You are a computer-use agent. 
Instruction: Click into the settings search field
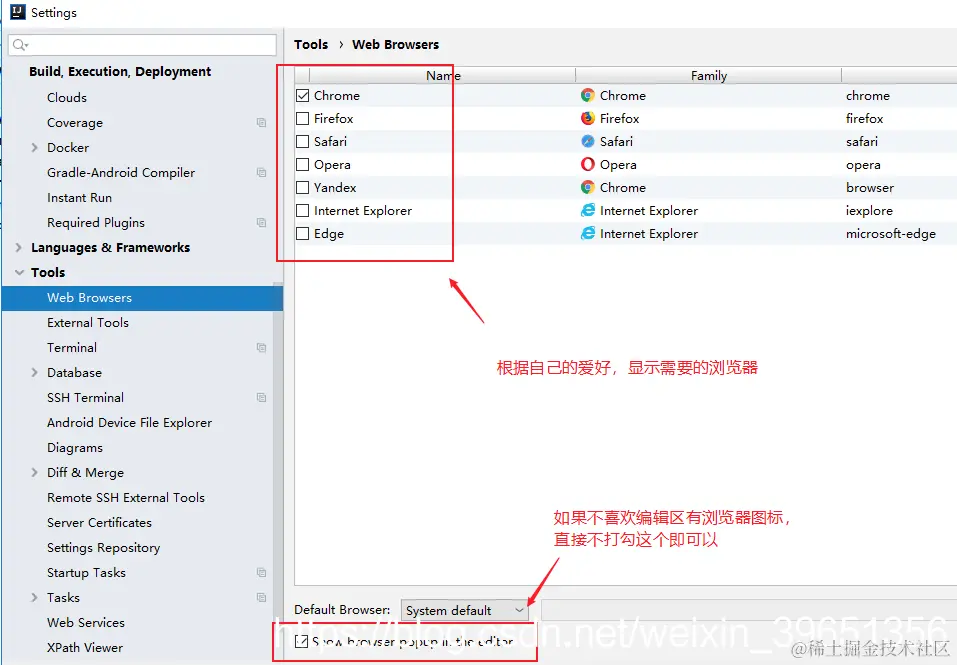tap(142, 45)
